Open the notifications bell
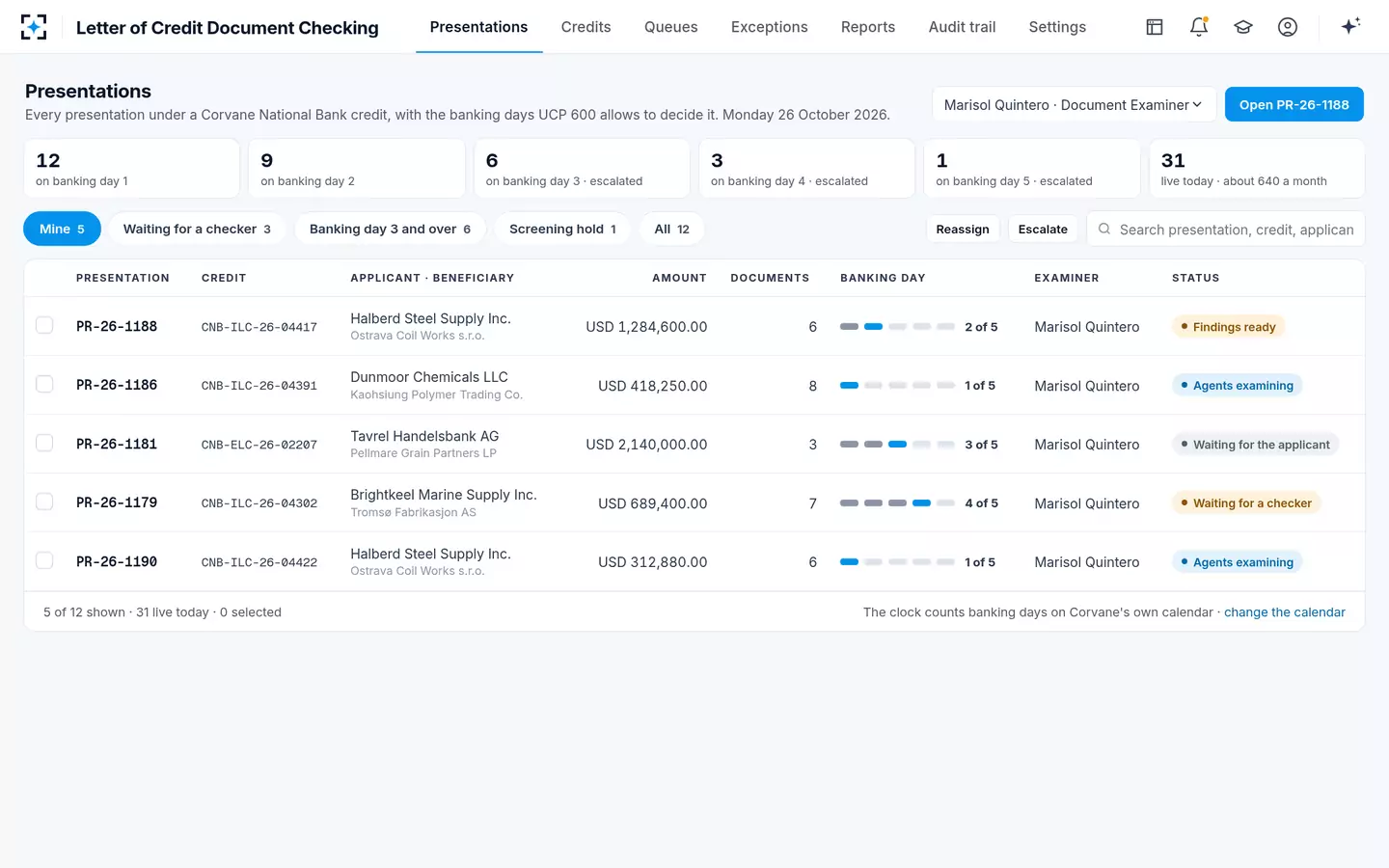The height and width of the screenshot is (868, 1389). 1199,27
